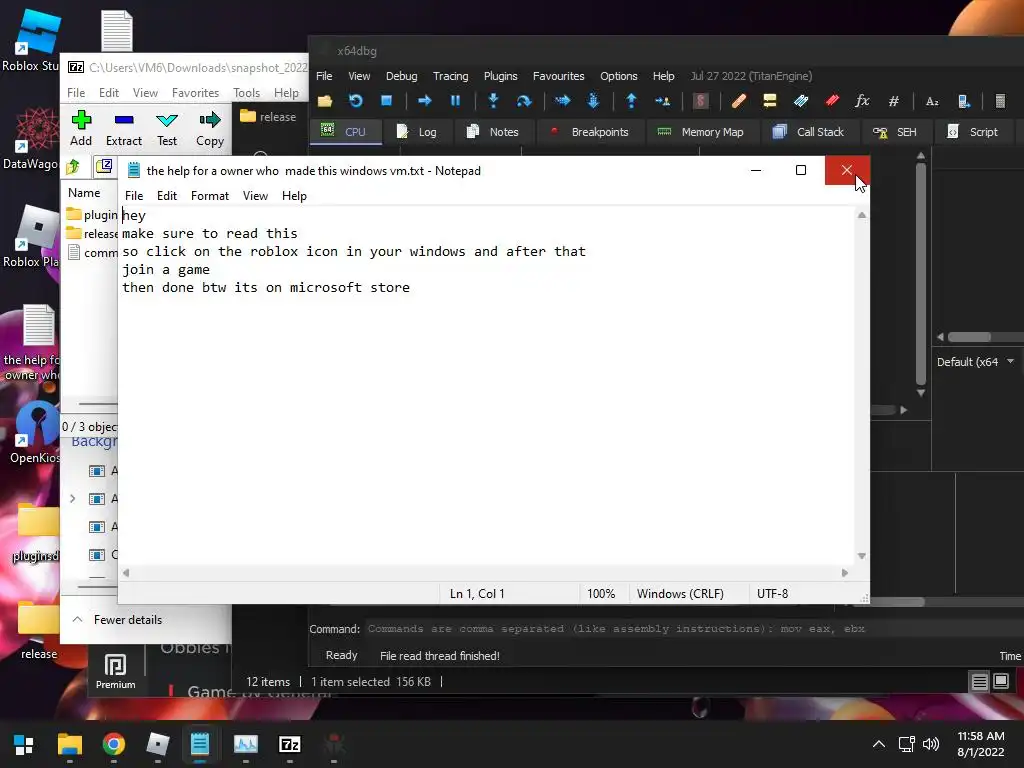This screenshot has height=768, width=1024.
Task: Open Google Chrome from the taskbar
Action: click(x=113, y=744)
